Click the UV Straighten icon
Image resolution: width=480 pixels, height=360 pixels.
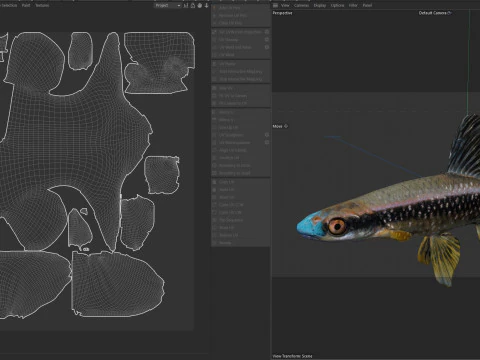(215, 135)
